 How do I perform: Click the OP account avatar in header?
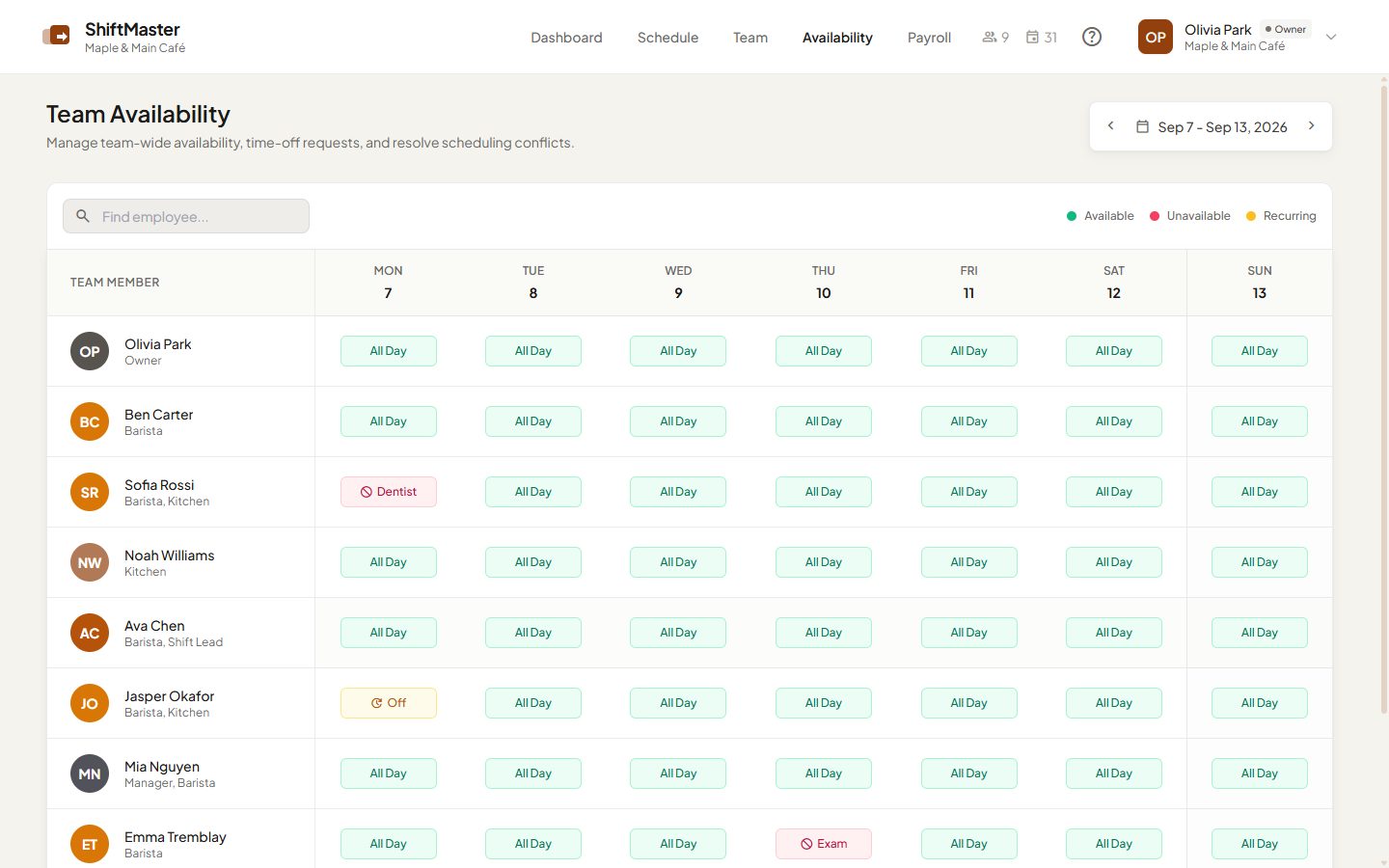(1156, 37)
